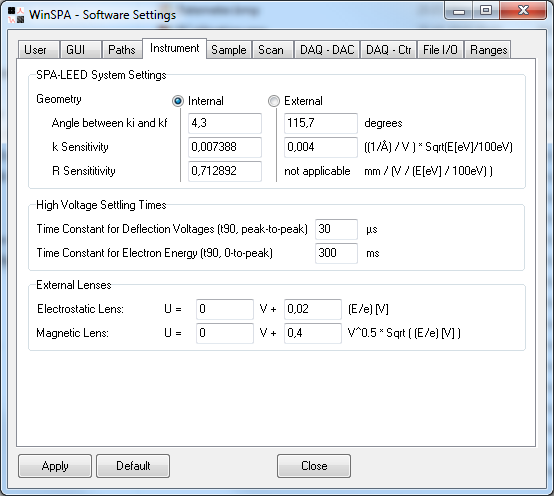Go to the Scan tab

point(272,49)
